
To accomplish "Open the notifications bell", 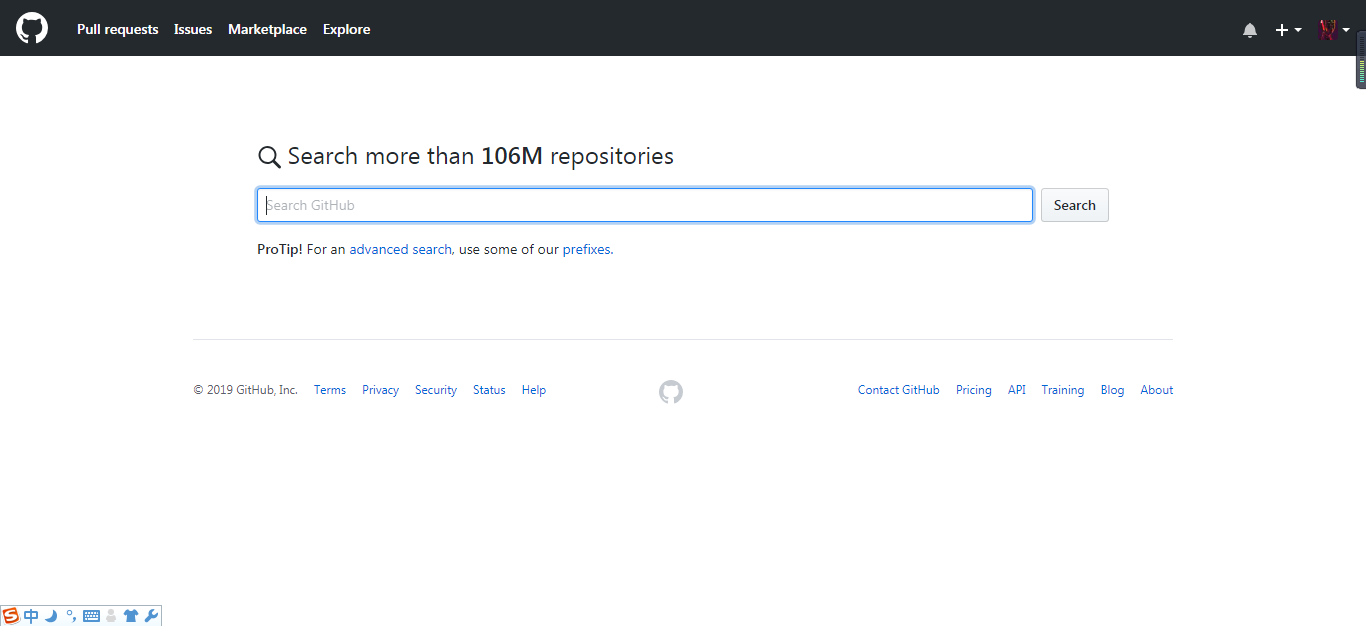I will pos(1250,30).
